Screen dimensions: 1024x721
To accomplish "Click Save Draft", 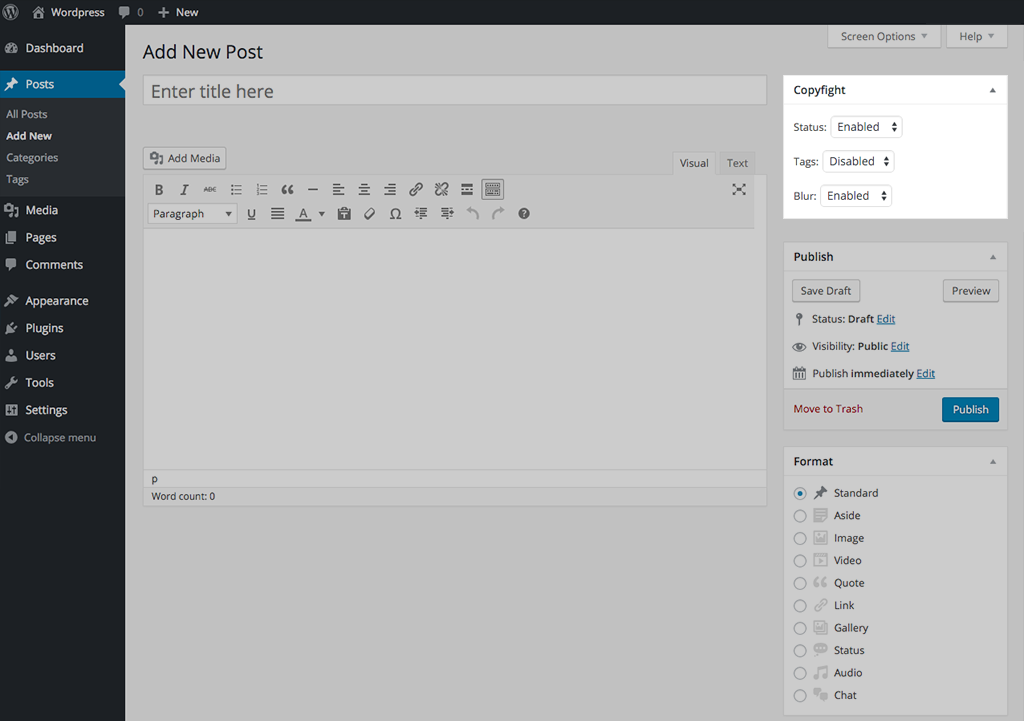I will pos(825,291).
